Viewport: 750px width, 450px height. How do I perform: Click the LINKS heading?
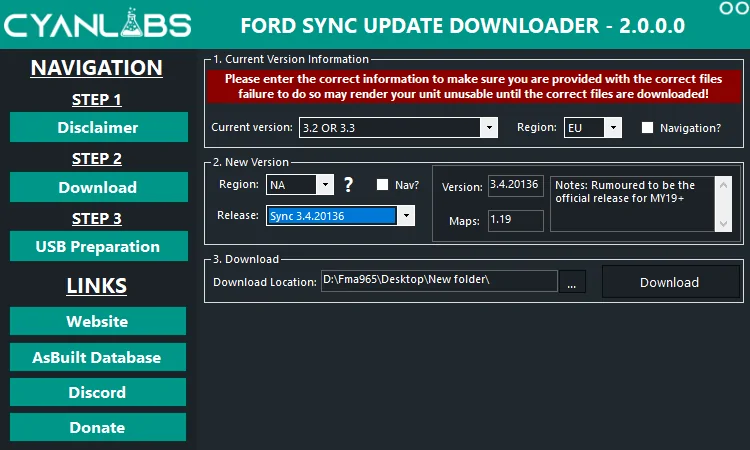pos(97,285)
